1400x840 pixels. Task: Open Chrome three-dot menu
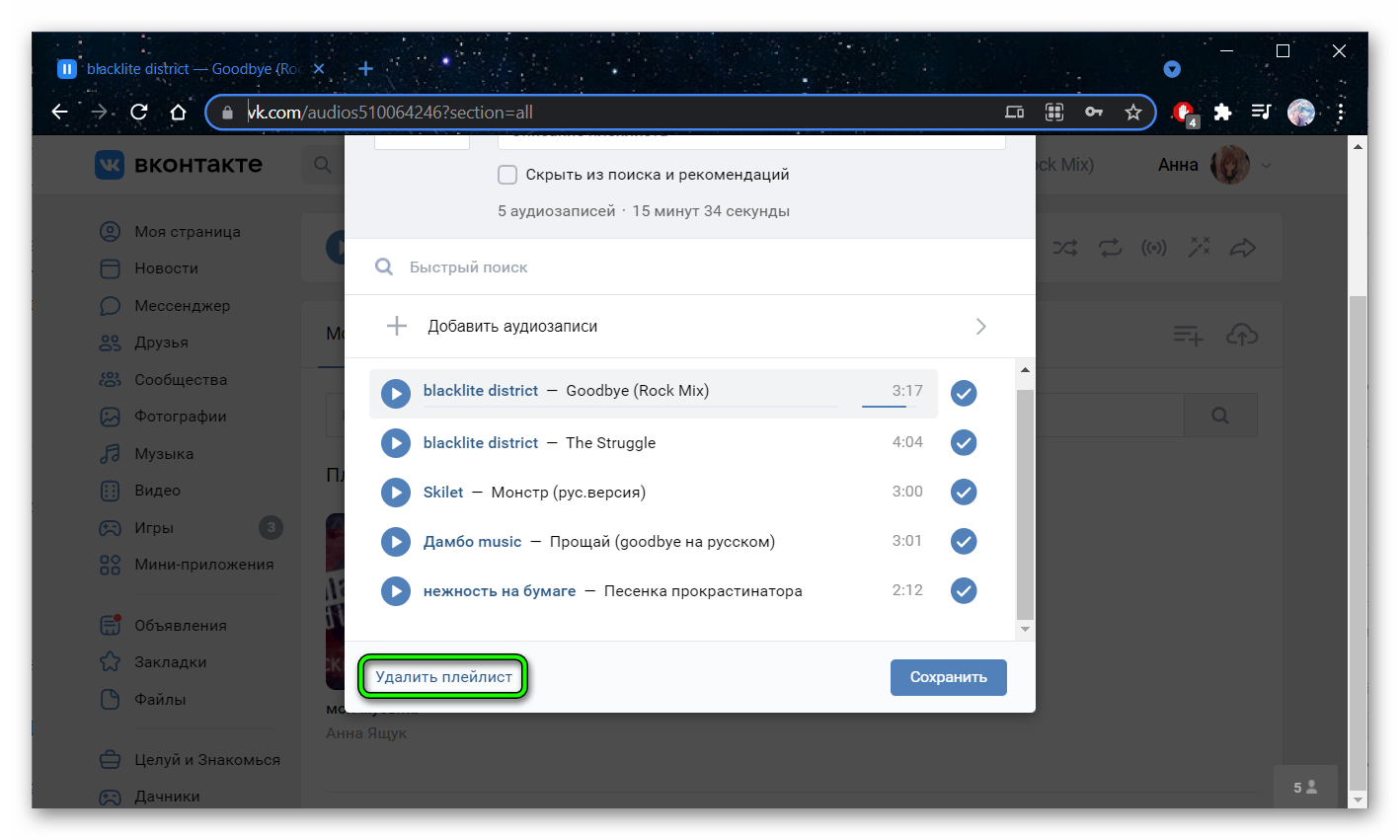point(1341,112)
